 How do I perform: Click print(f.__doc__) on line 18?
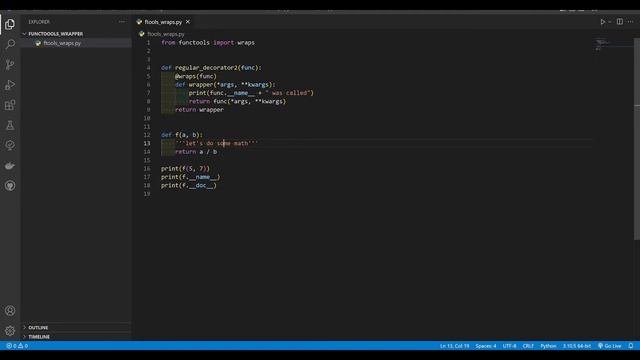pos(189,185)
